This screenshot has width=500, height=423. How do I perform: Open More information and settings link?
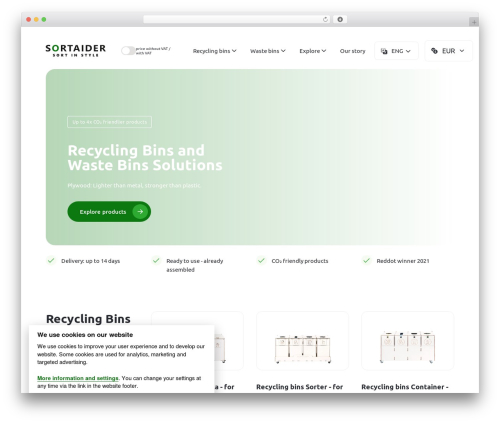[78, 378]
